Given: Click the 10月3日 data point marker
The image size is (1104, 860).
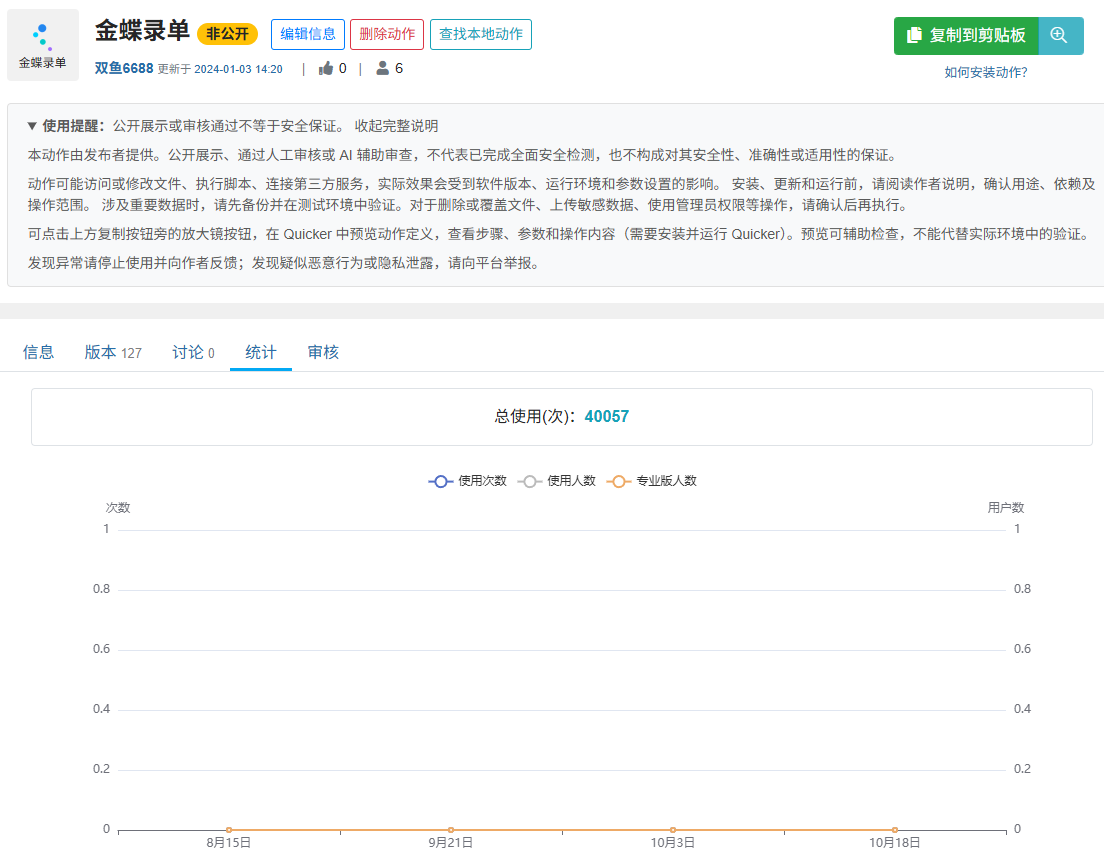Looking at the screenshot, I should tap(672, 830).
